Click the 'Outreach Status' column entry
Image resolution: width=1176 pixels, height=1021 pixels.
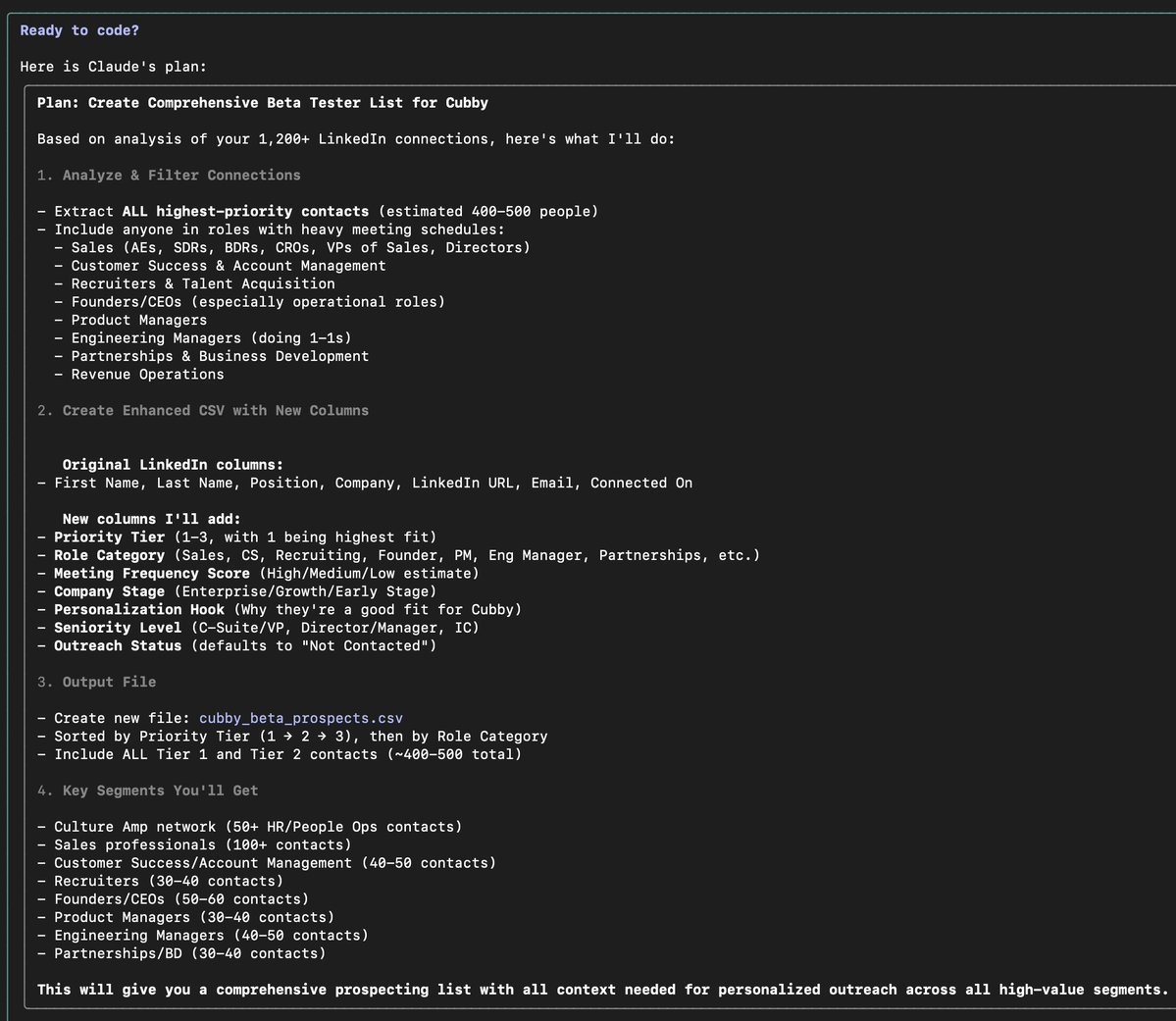pyautogui.click(x=237, y=646)
